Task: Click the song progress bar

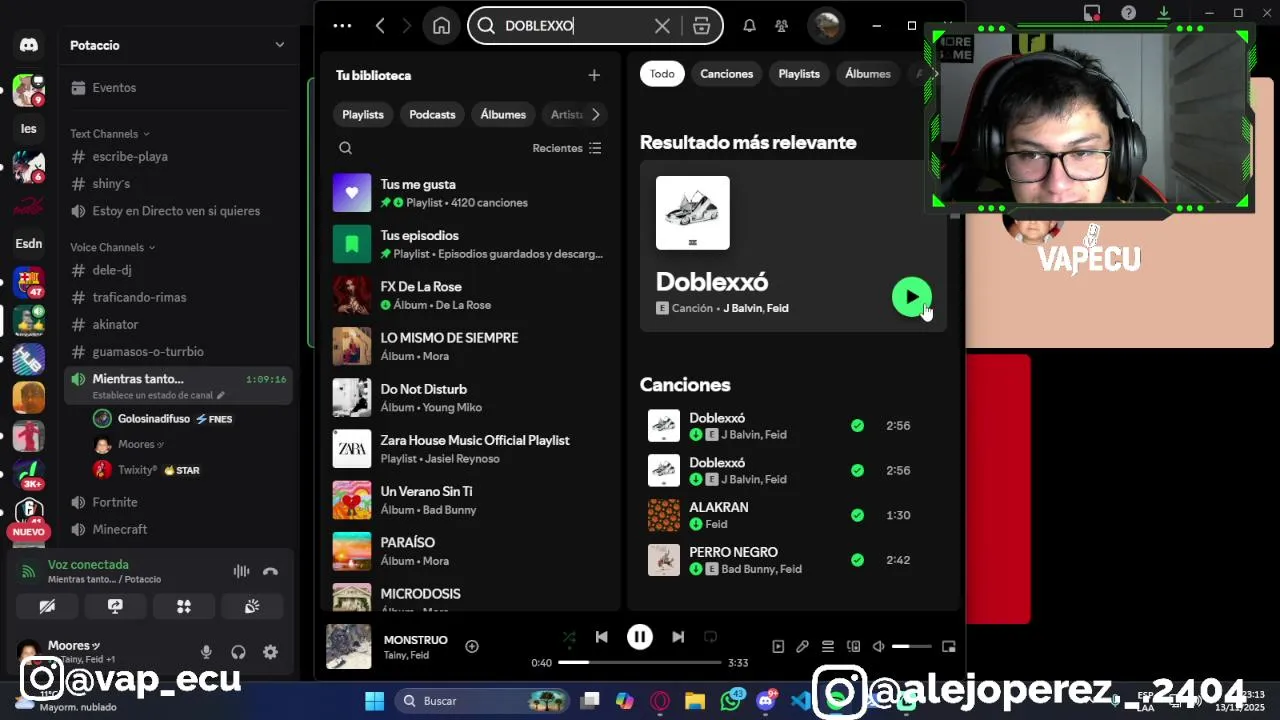Action: tap(640, 662)
